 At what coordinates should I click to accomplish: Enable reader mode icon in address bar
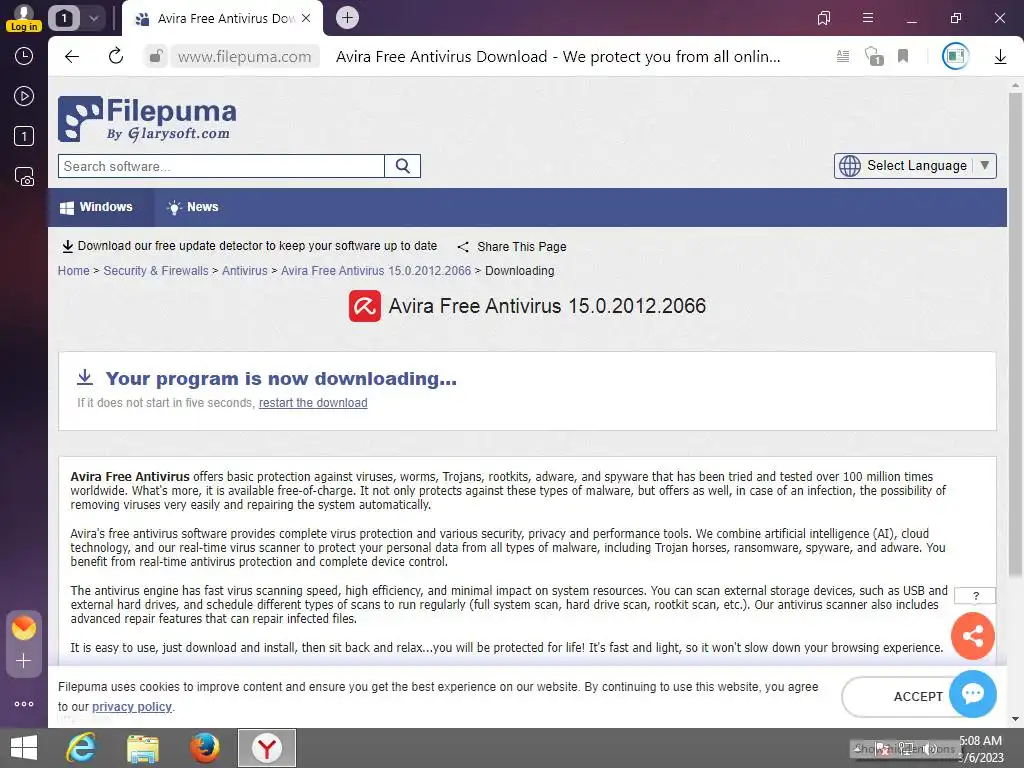point(843,57)
